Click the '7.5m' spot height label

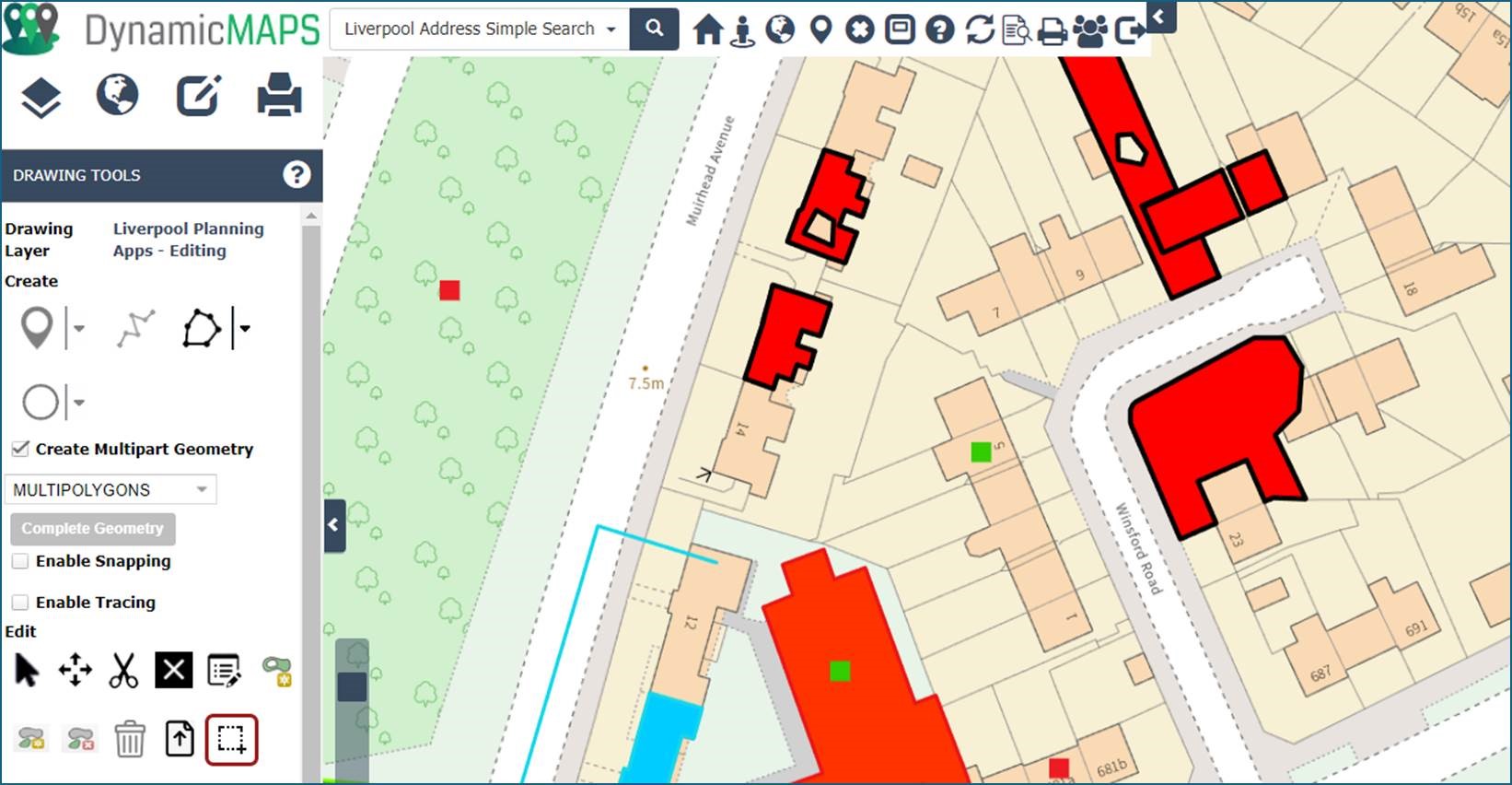click(646, 382)
